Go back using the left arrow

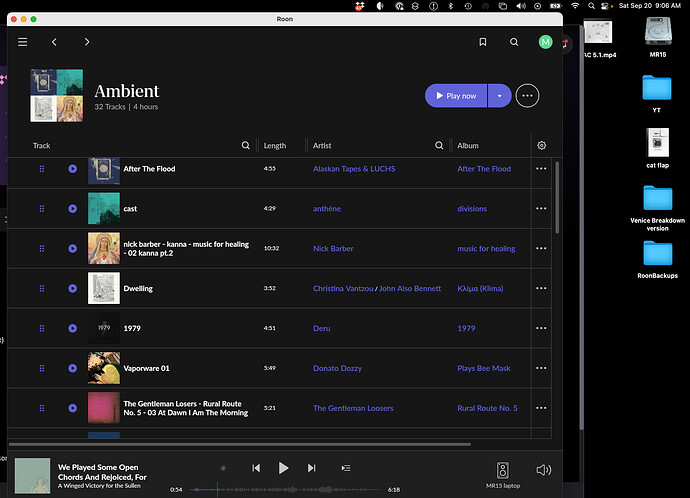coord(54,42)
